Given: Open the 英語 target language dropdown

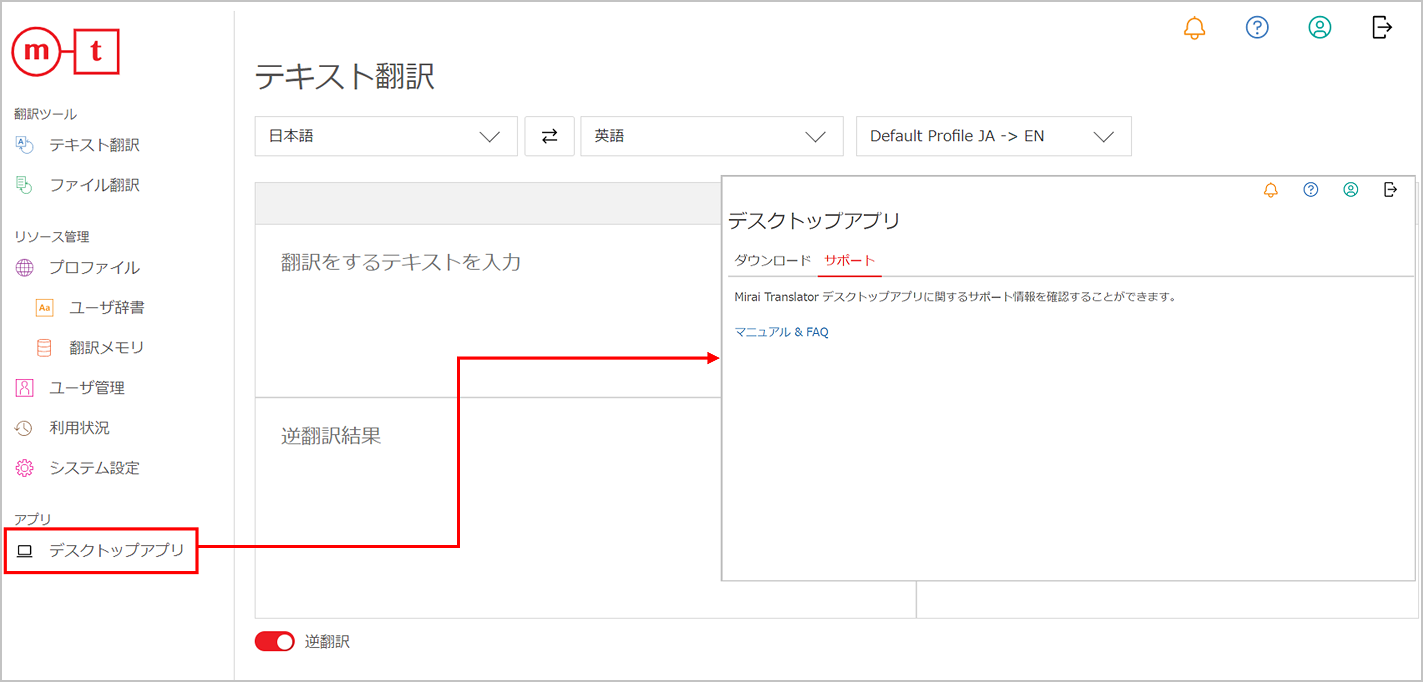Looking at the screenshot, I should [x=711, y=136].
